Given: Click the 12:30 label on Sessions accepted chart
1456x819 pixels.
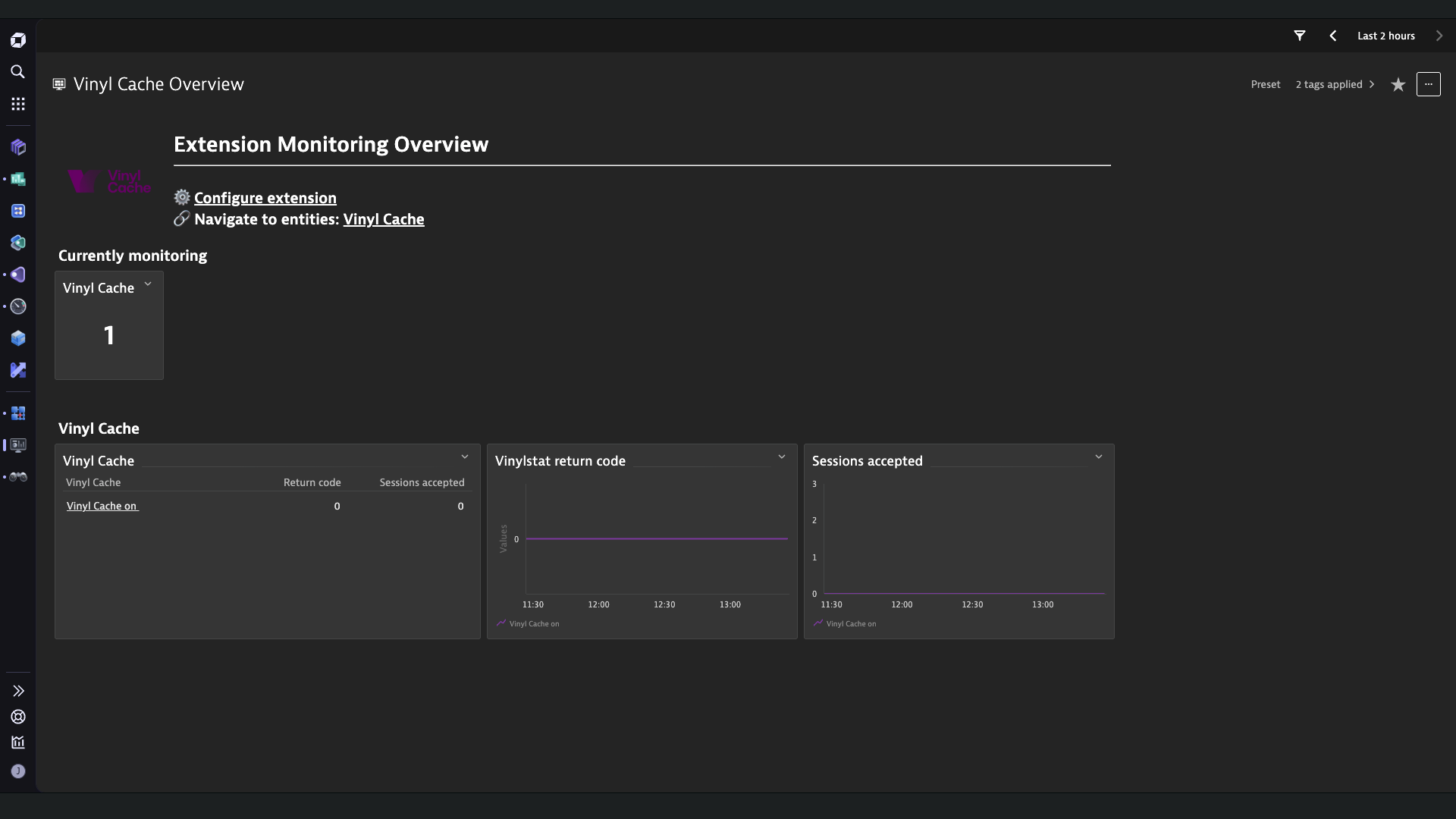Looking at the screenshot, I should [x=972, y=604].
